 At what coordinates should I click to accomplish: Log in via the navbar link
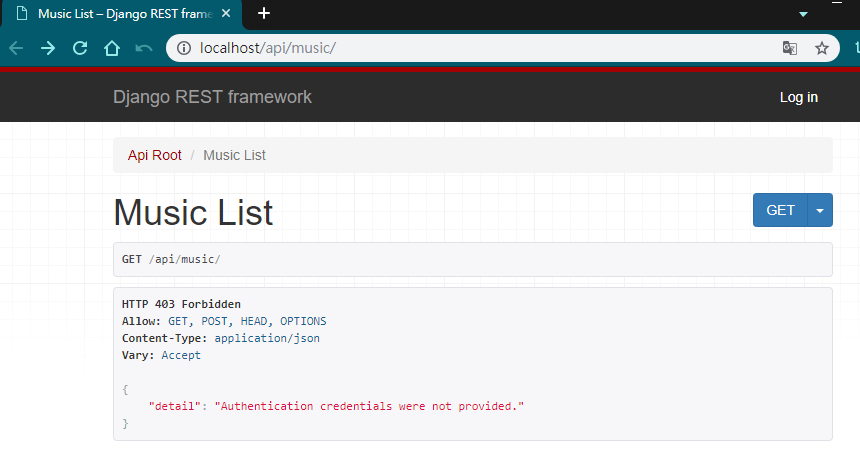coord(799,97)
